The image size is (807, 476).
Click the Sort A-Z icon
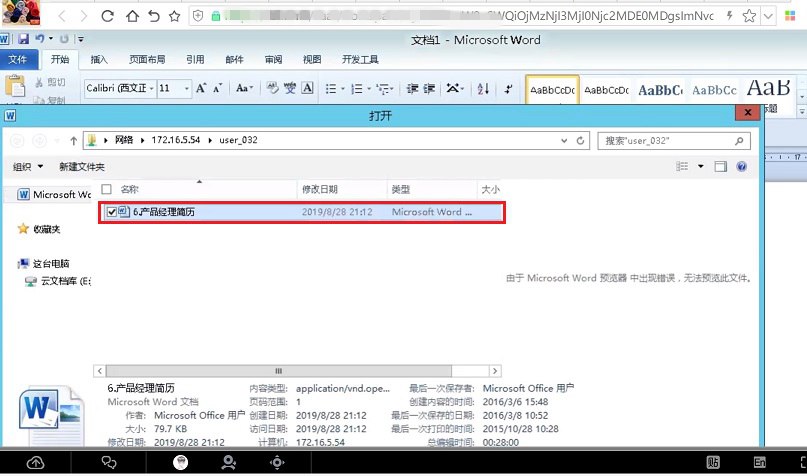coord(483,89)
